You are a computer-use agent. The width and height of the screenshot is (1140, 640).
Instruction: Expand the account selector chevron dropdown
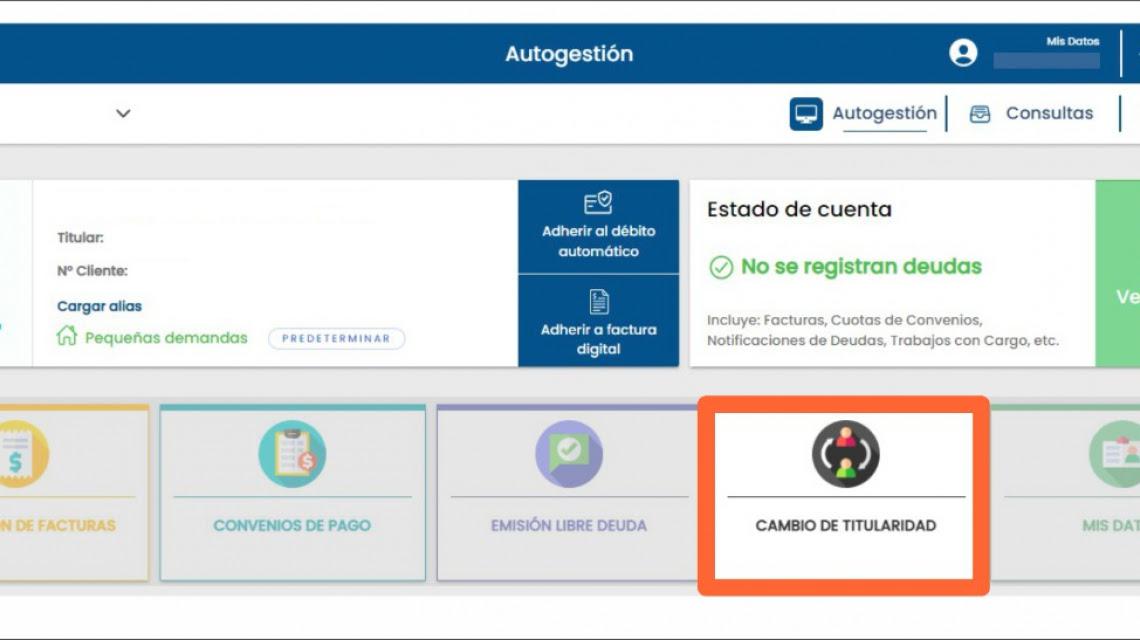coord(123,114)
